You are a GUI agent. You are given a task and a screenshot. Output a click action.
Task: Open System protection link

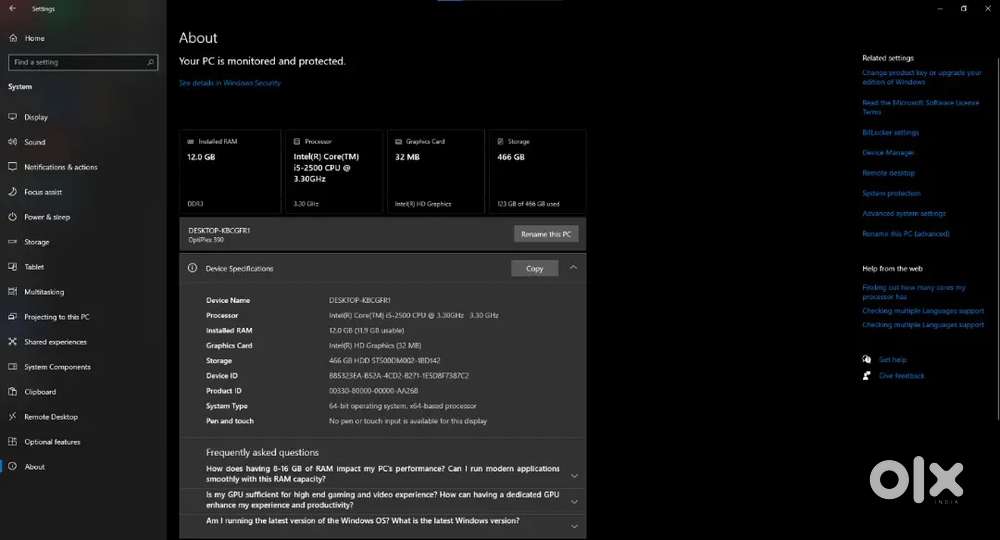pyautogui.click(x=892, y=193)
